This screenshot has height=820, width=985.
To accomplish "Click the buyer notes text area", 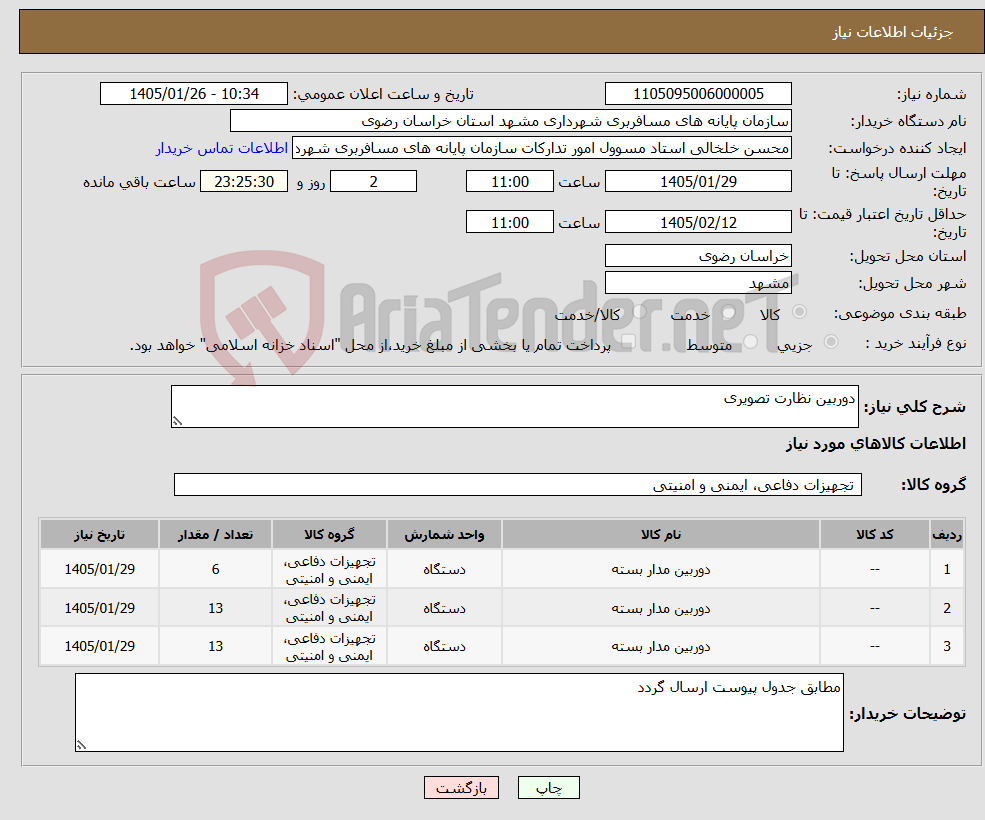I will tap(459, 713).
